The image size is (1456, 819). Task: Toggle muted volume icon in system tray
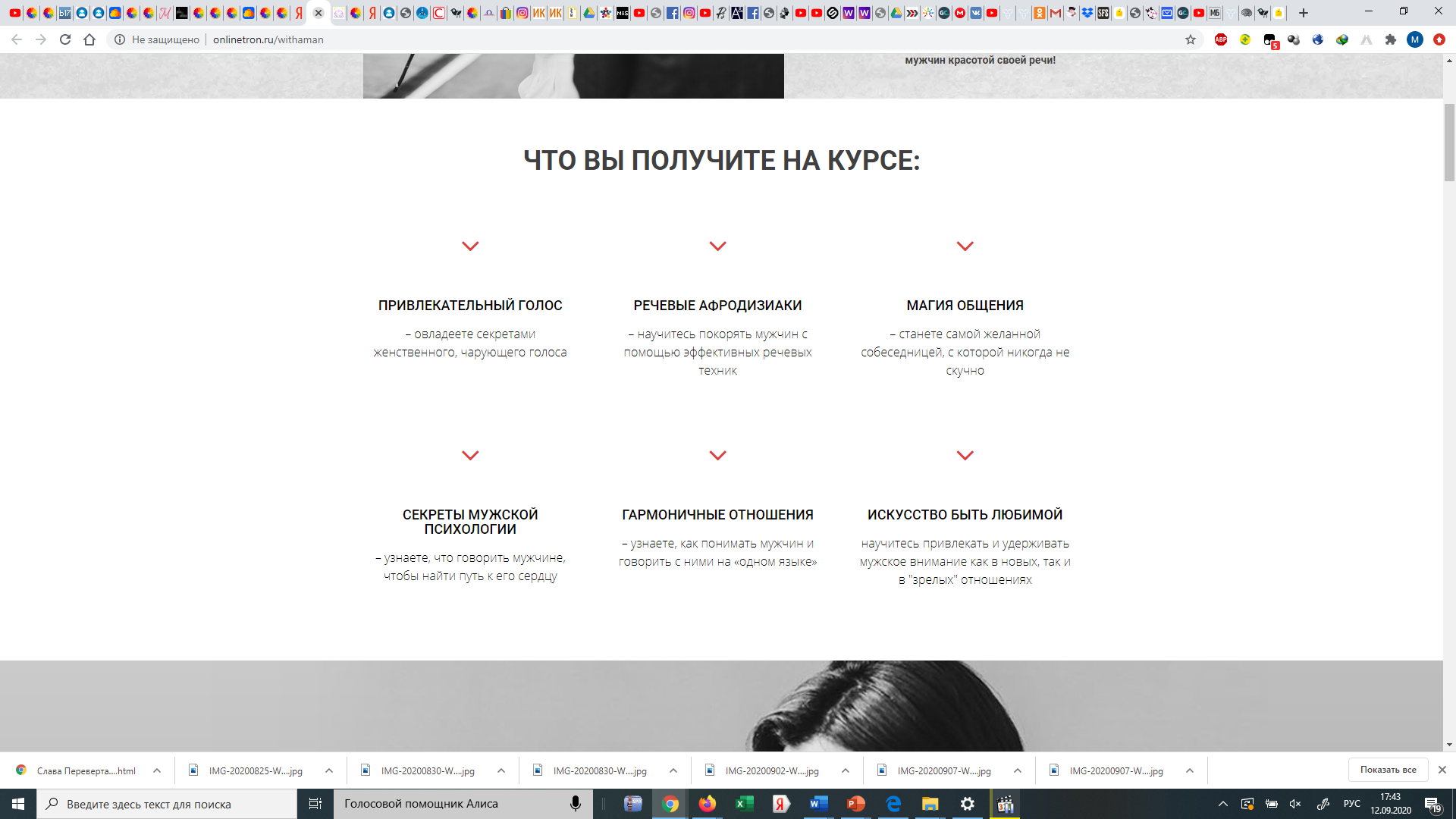(x=1295, y=804)
